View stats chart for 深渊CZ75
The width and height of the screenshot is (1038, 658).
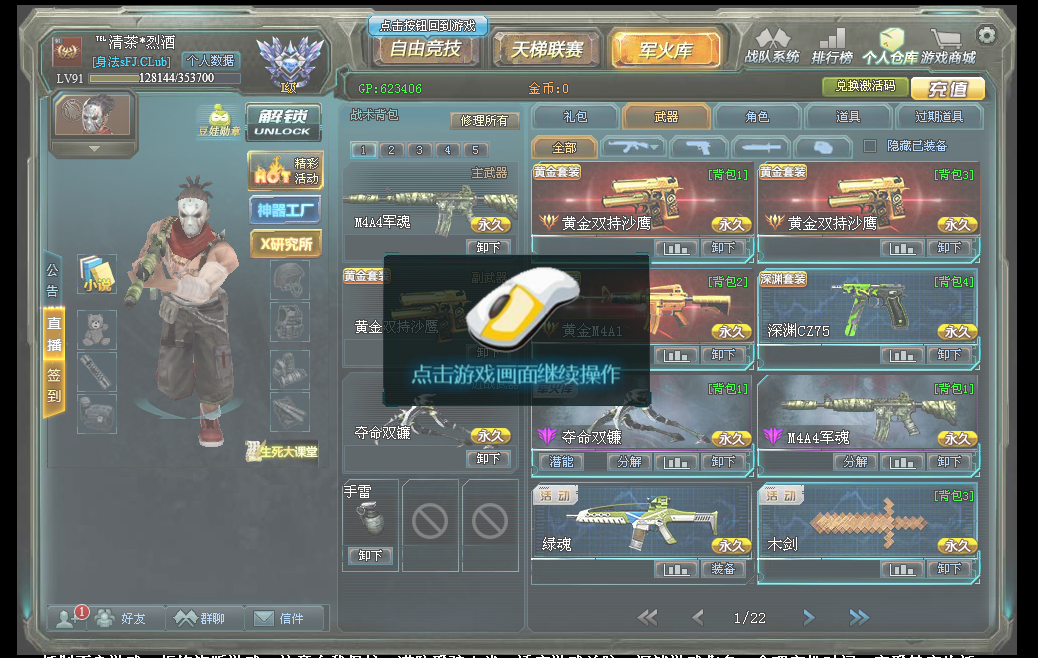pos(902,355)
